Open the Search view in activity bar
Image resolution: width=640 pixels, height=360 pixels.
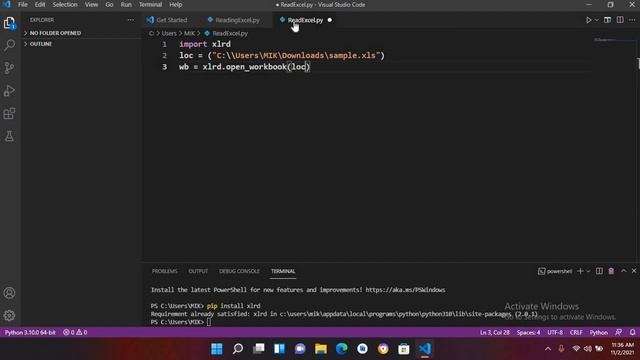pos(9,45)
